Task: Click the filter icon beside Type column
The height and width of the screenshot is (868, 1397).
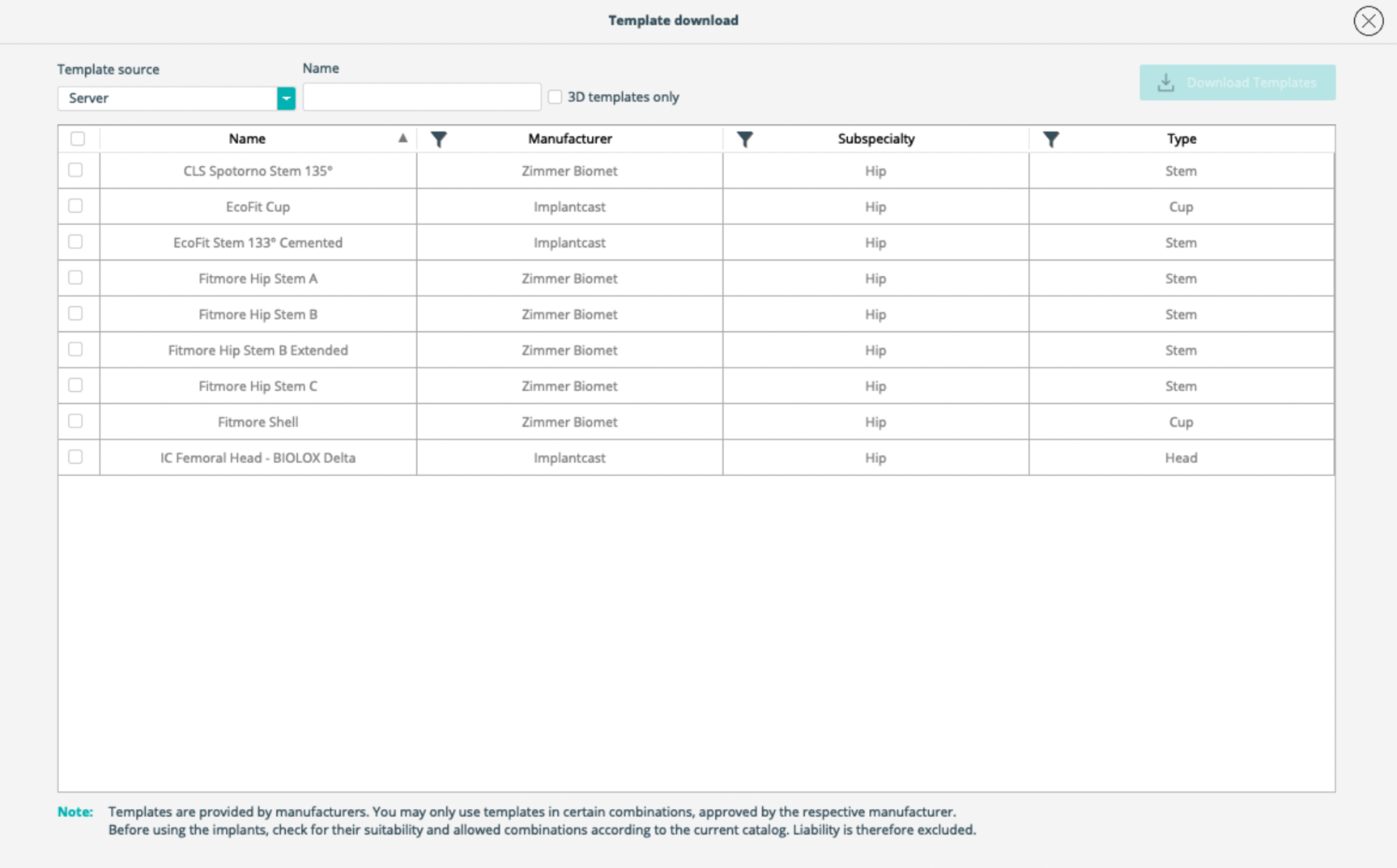Action: click(x=1050, y=139)
